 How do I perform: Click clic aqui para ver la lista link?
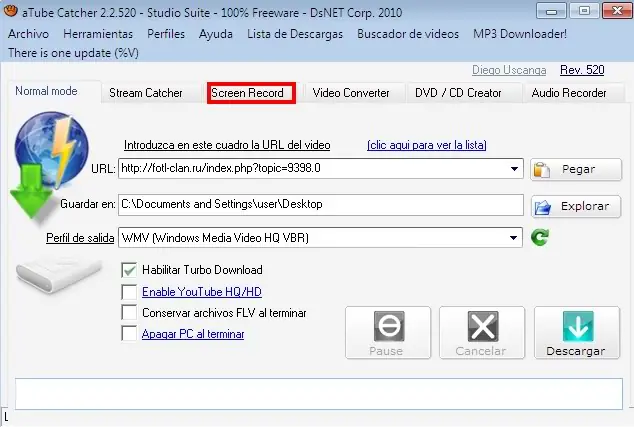pos(427,145)
